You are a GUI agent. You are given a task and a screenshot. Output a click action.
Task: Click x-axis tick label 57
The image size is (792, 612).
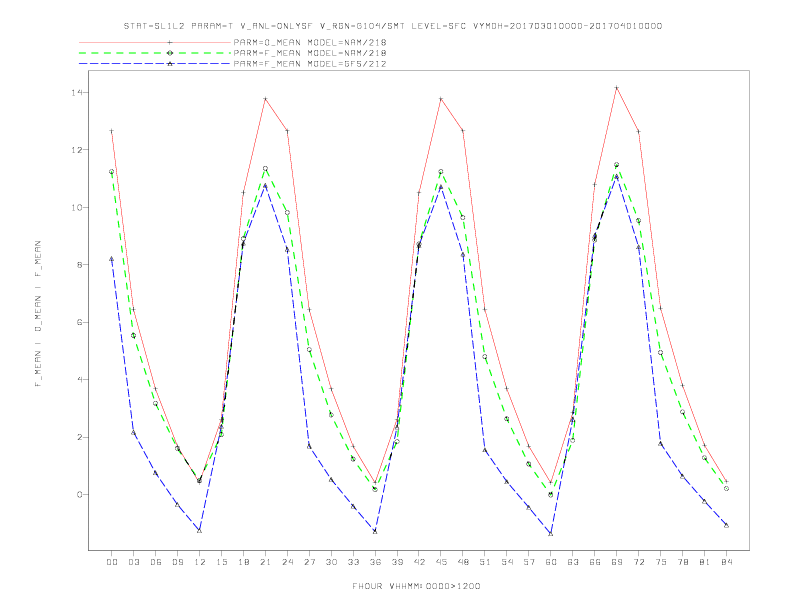[x=529, y=562]
